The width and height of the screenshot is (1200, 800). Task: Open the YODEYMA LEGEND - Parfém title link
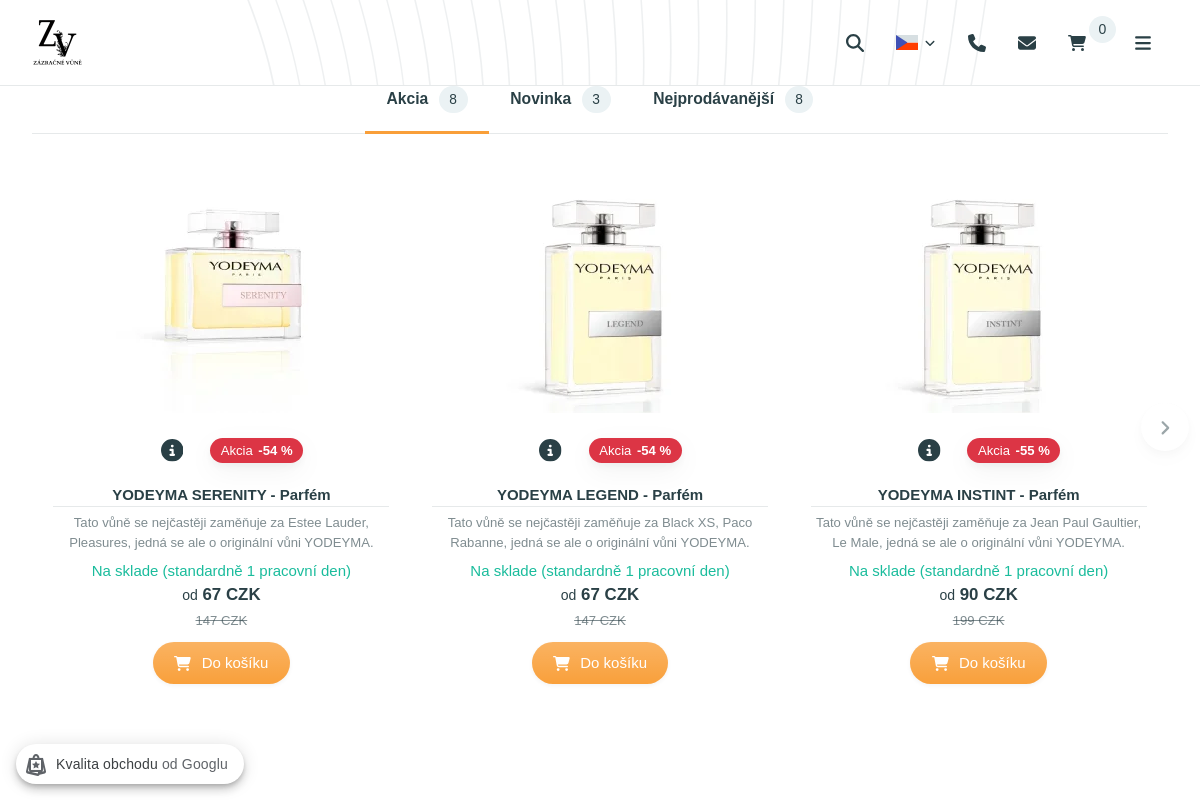click(x=600, y=495)
